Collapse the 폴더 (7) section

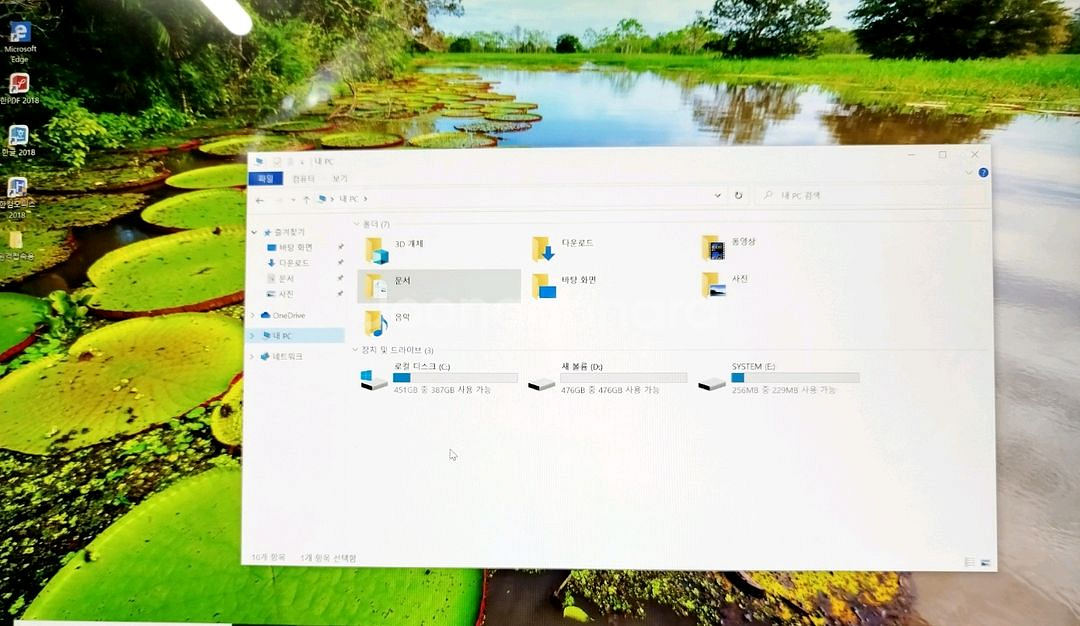(x=358, y=221)
